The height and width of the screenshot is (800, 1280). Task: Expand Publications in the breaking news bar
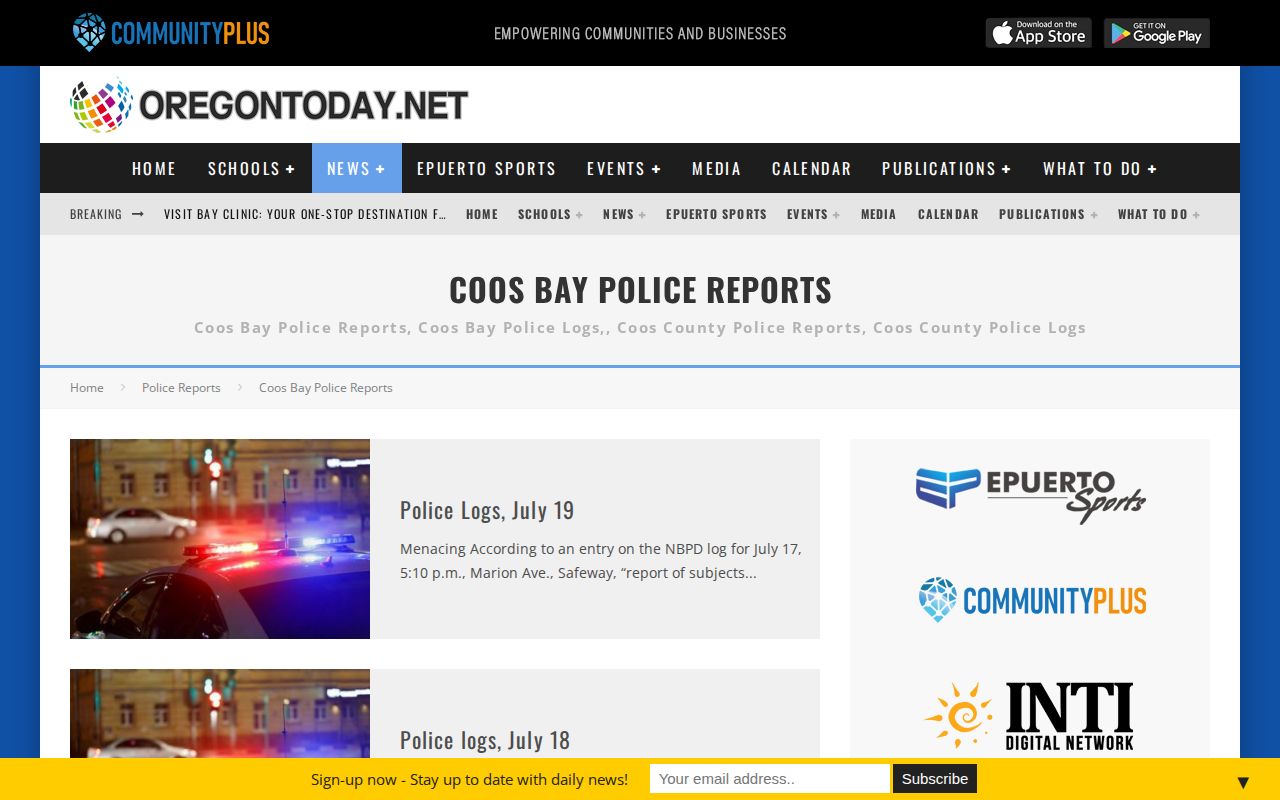tap(1048, 214)
